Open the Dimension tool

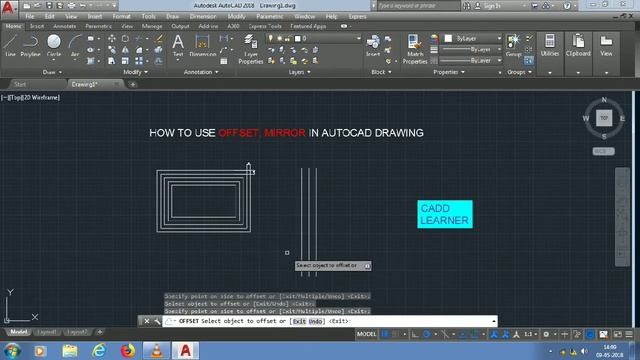(202, 45)
